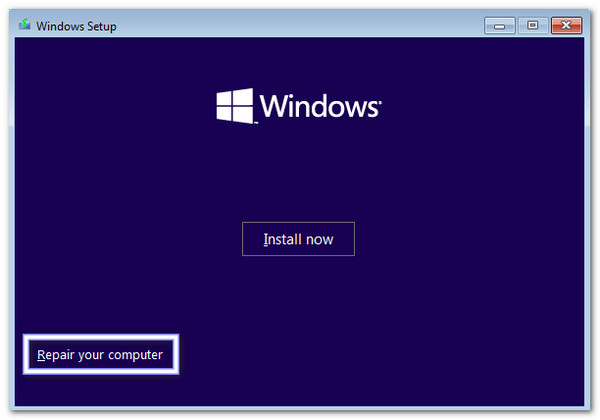Click the word "Repair" in the bottom link
Viewport: 600px width, 420px height.
pos(58,355)
